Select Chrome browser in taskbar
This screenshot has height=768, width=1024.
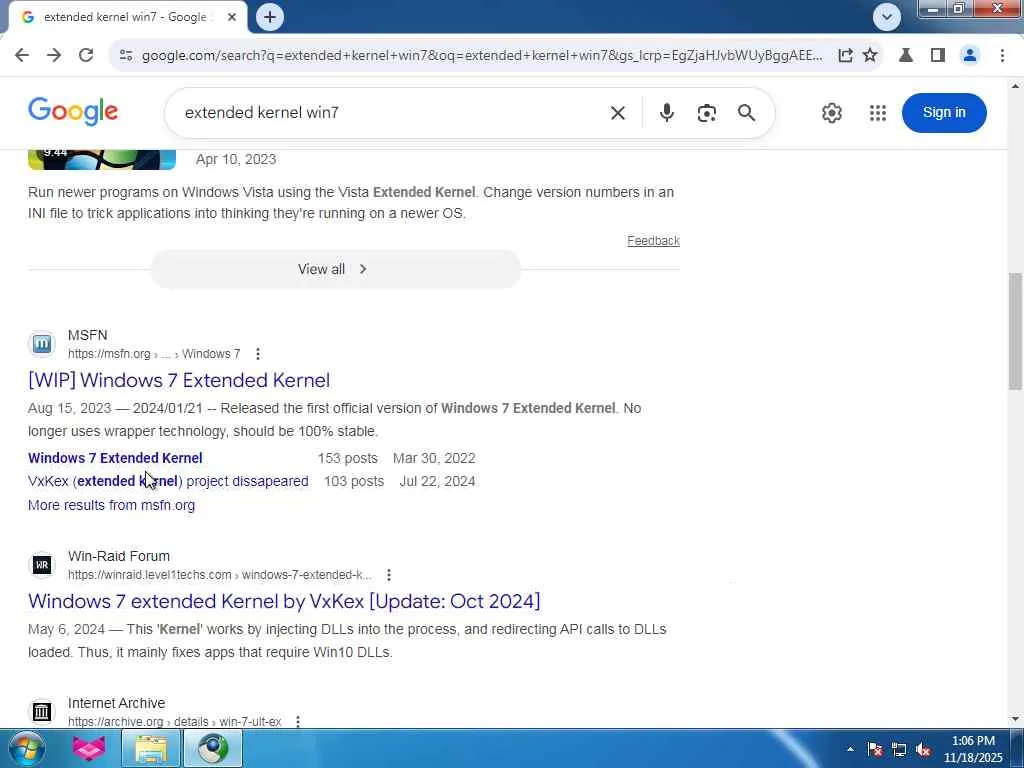tap(213, 748)
